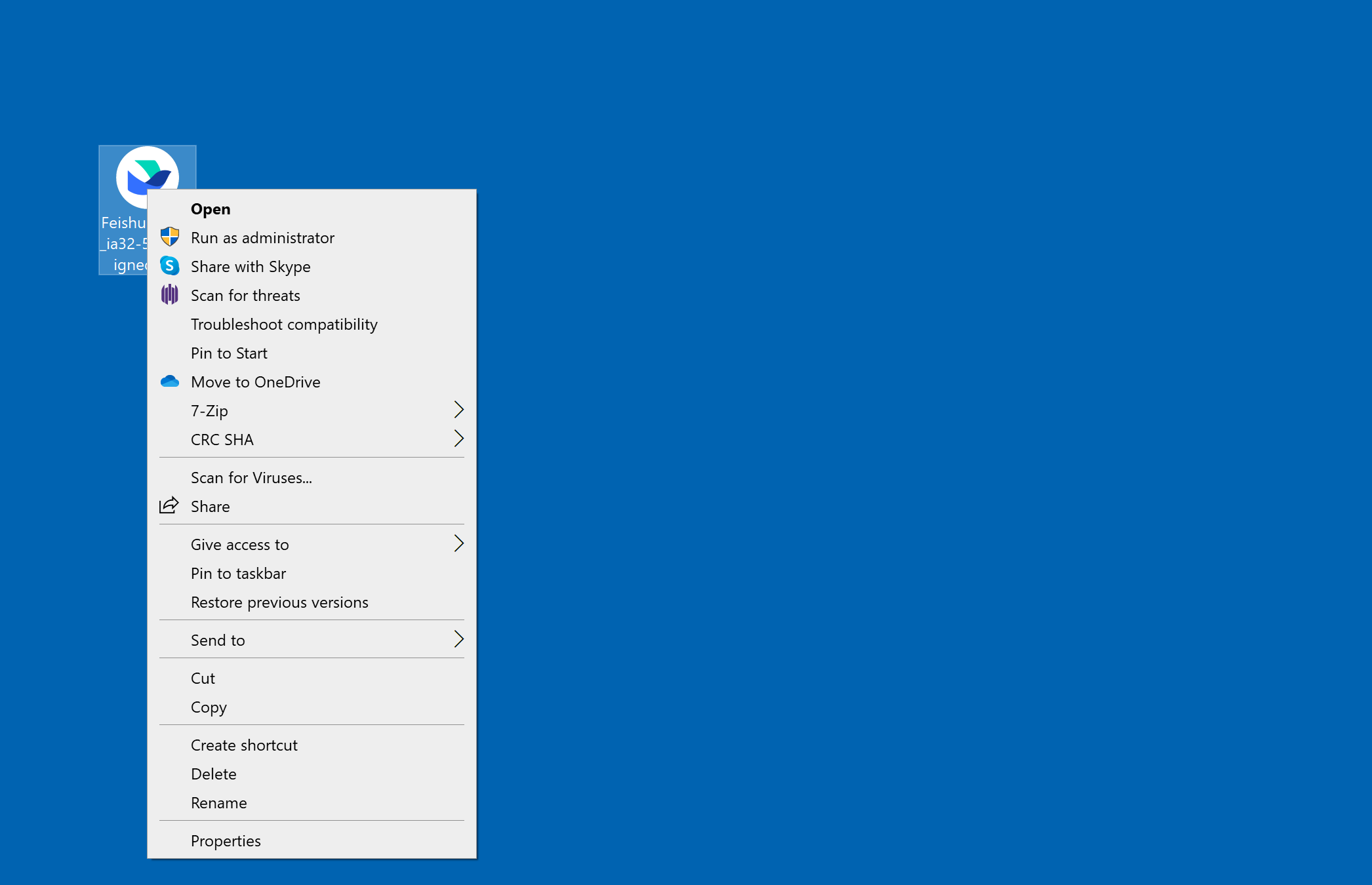Open the Send to submenu arrow
Image resolution: width=1372 pixels, height=885 pixels.
click(458, 640)
